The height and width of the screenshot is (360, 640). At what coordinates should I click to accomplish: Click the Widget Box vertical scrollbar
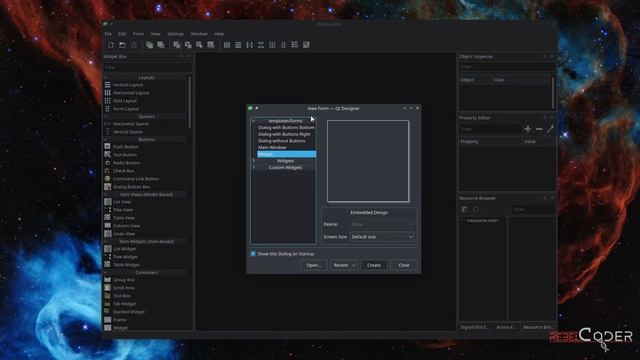[189, 102]
